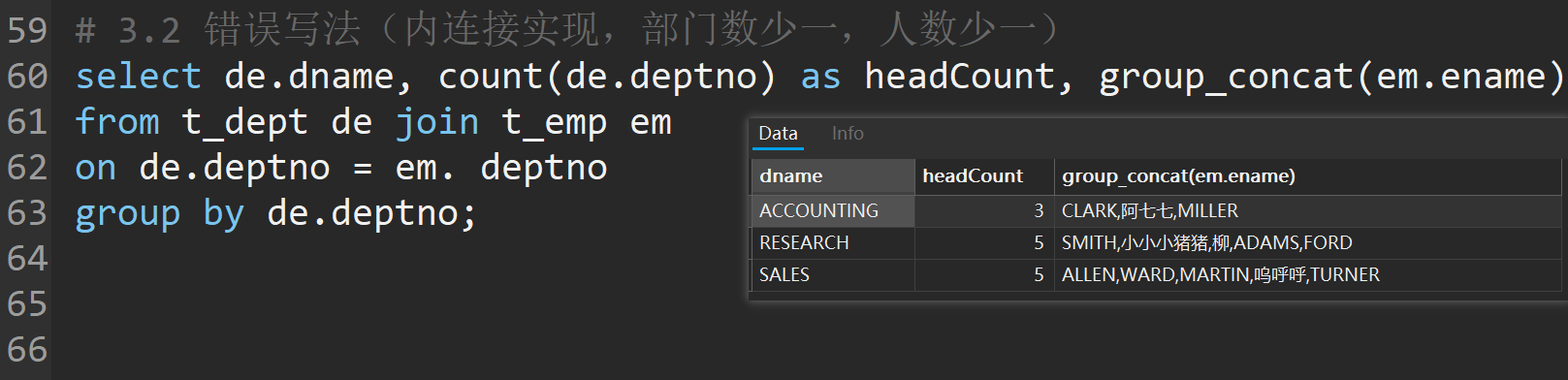Click line number 61 in gutter
Viewport: 1568px width, 380px height.
click(27, 122)
